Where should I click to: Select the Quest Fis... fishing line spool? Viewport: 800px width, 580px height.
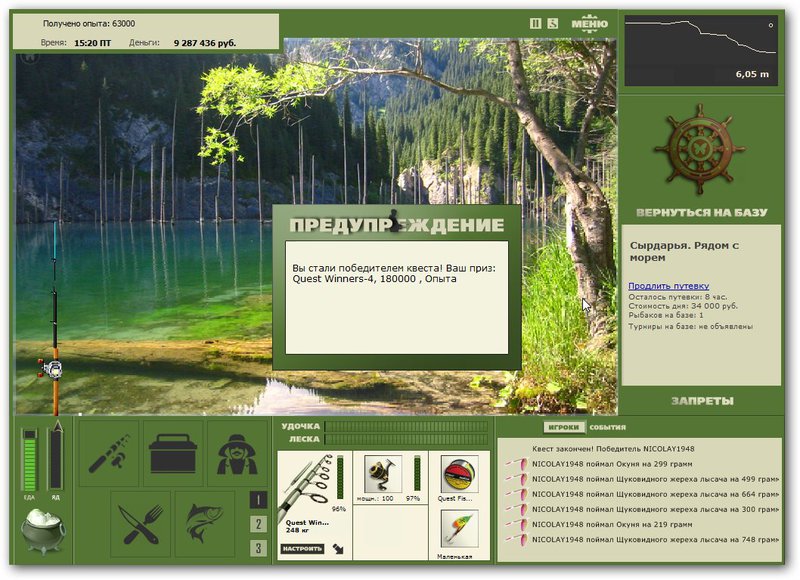459,474
